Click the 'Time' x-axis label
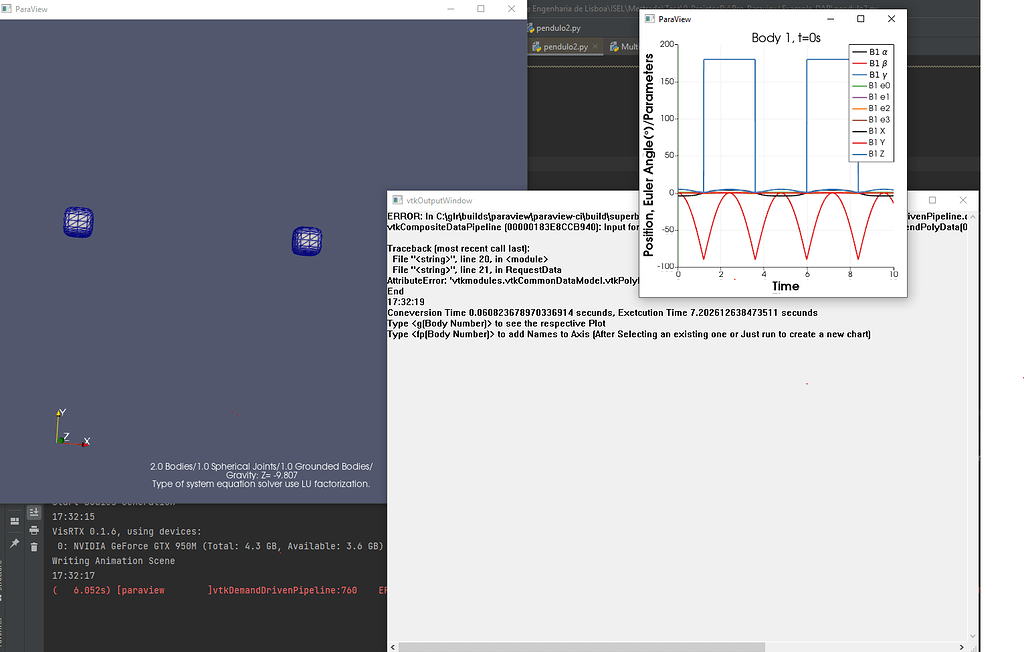1024x652 pixels. tap(786, 286)
